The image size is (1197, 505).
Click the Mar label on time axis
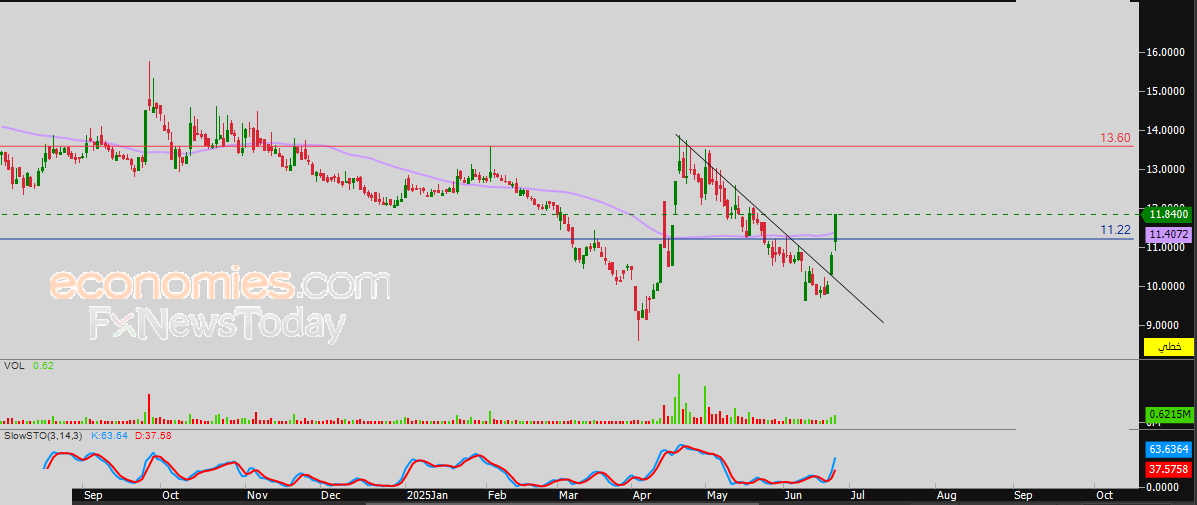click(568, 496)
